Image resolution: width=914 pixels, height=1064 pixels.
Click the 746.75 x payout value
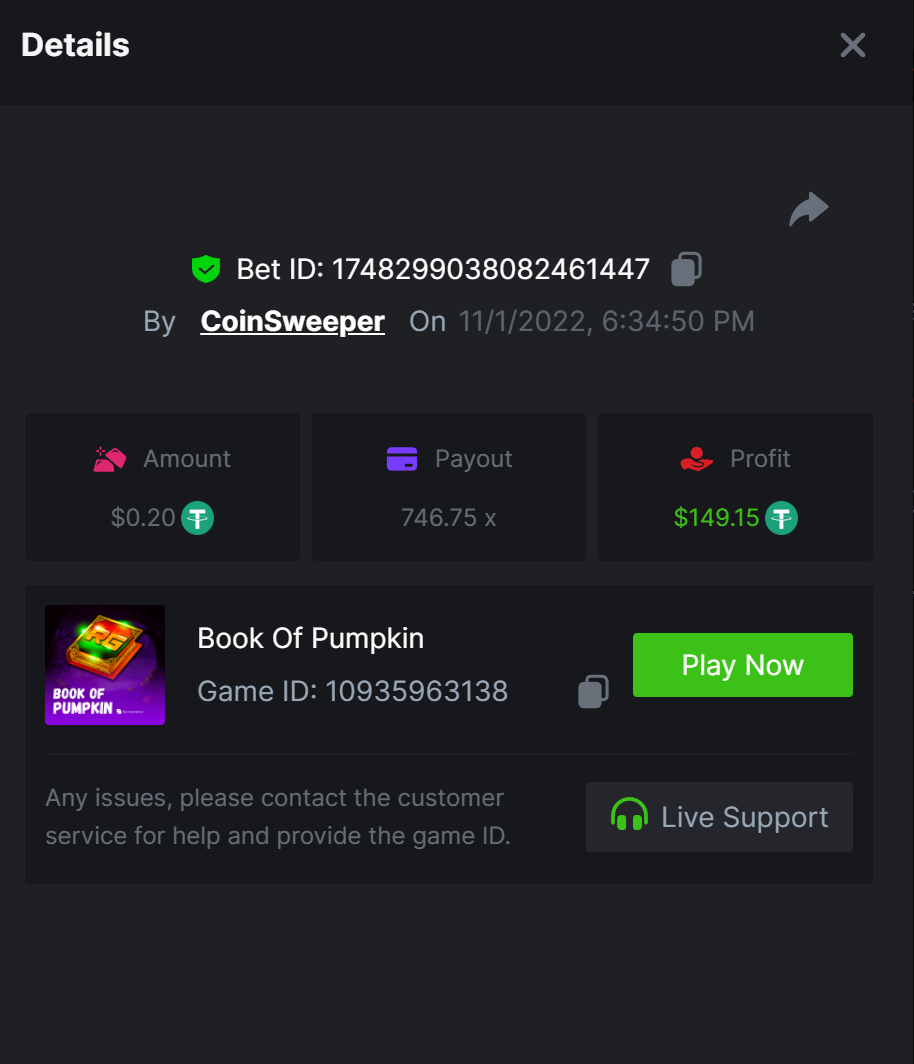point(448,518)
